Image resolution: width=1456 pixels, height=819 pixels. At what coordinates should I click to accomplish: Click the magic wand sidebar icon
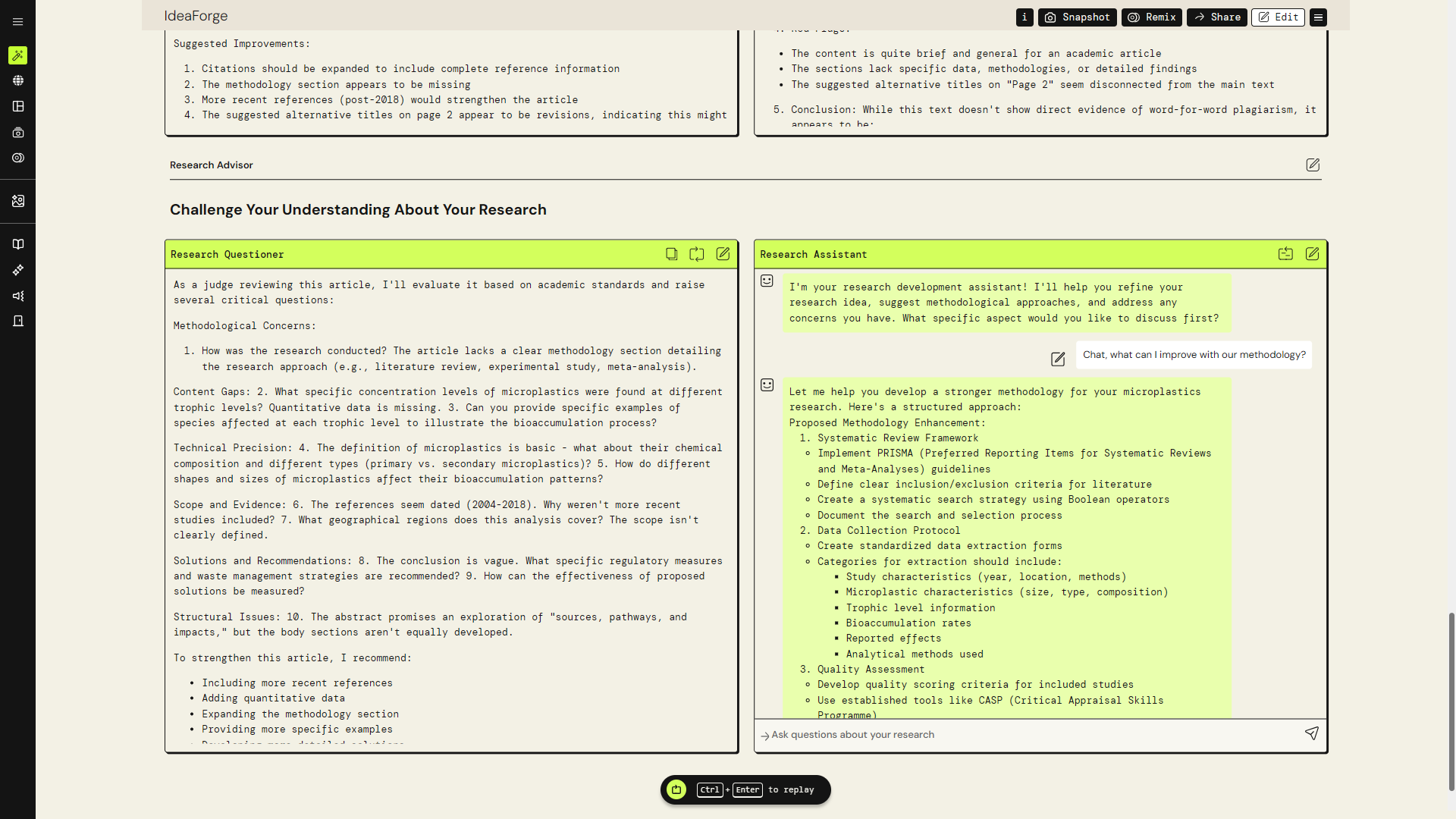coord(17,55)
